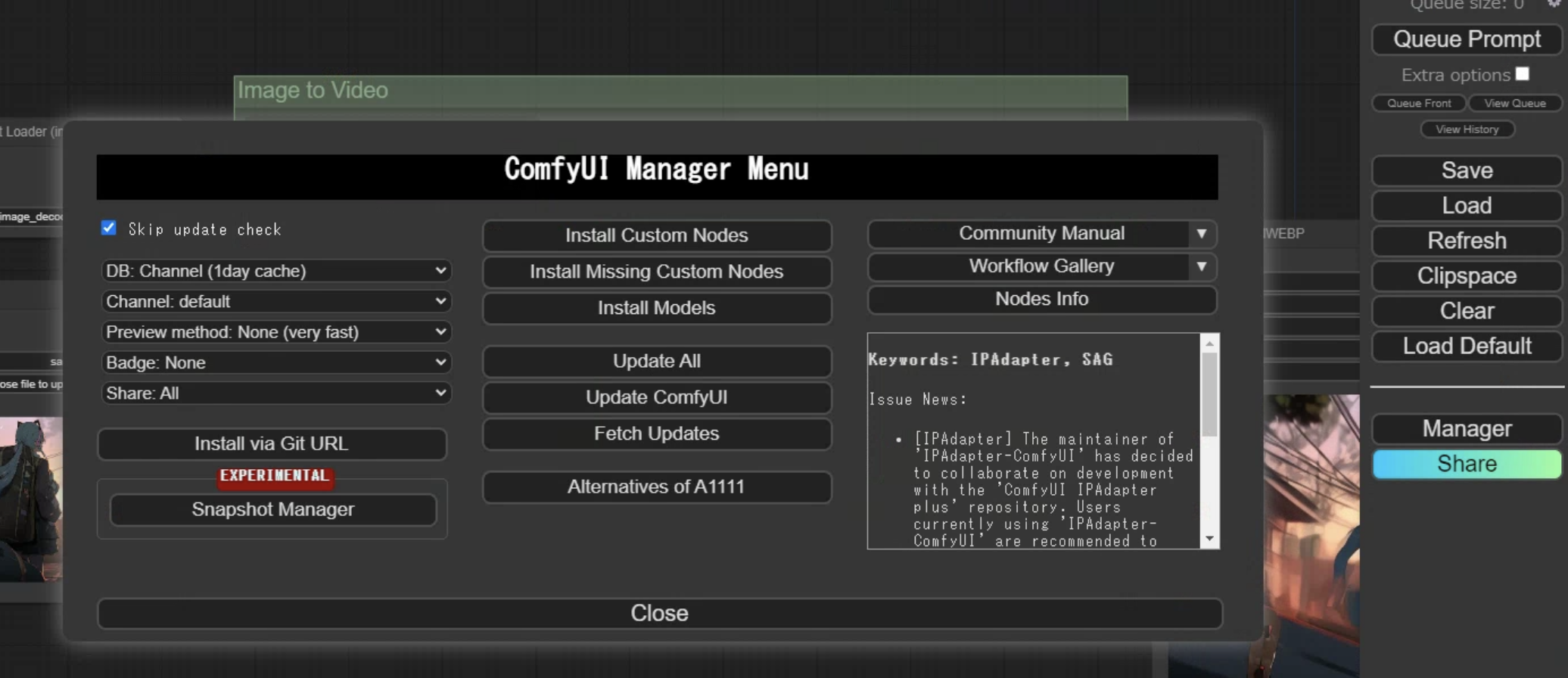The width and height of the screenshot is (1568, 678).
Task: Click the Image to Video group title
Action: (x=313, y=90)
